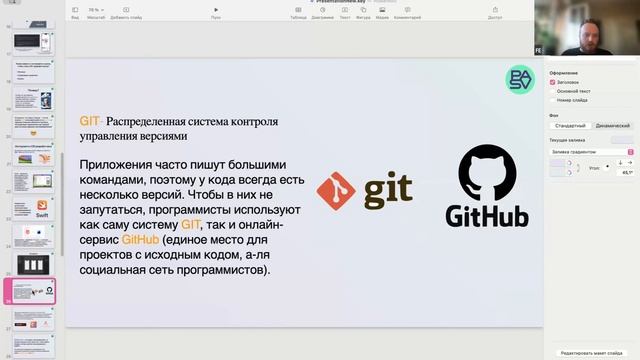
Task: Toggle the Заголовок checkbox
Action: [552, 82]
